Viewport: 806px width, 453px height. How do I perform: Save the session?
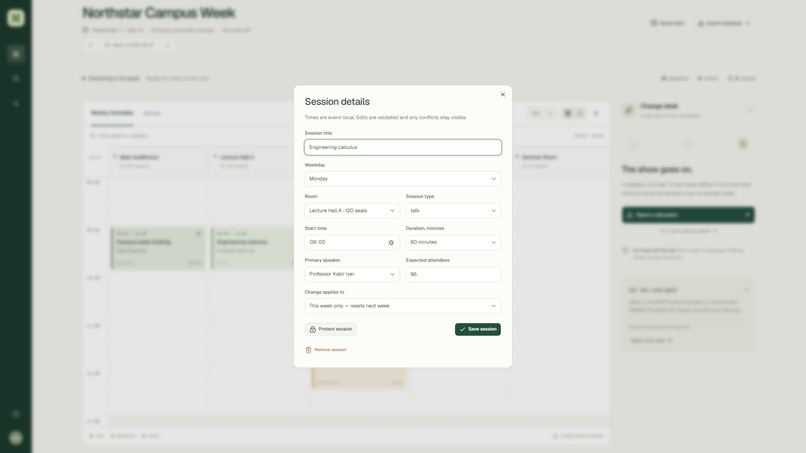[478, 329]
